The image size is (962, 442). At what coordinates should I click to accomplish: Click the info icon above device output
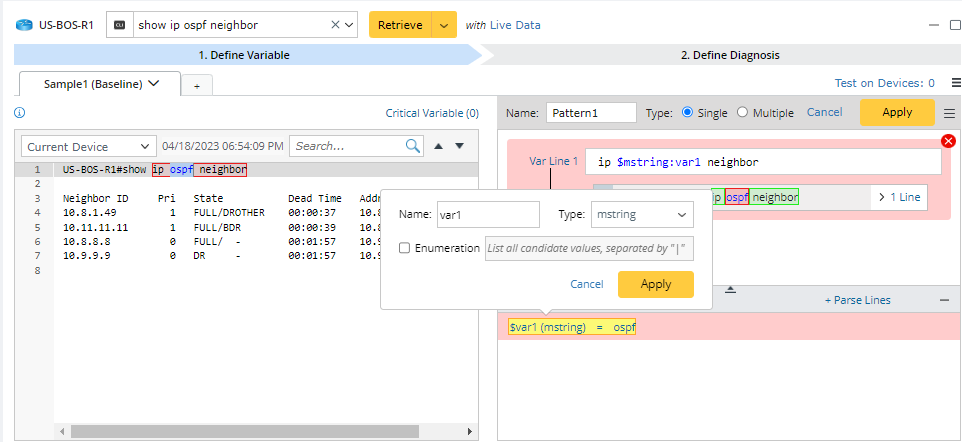point(20,113)
